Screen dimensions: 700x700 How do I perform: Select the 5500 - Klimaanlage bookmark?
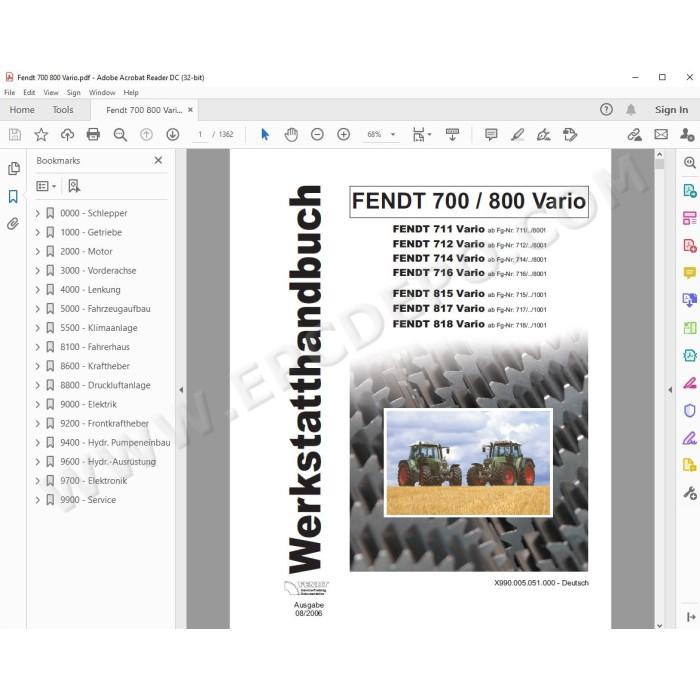[x=99, y=328]
